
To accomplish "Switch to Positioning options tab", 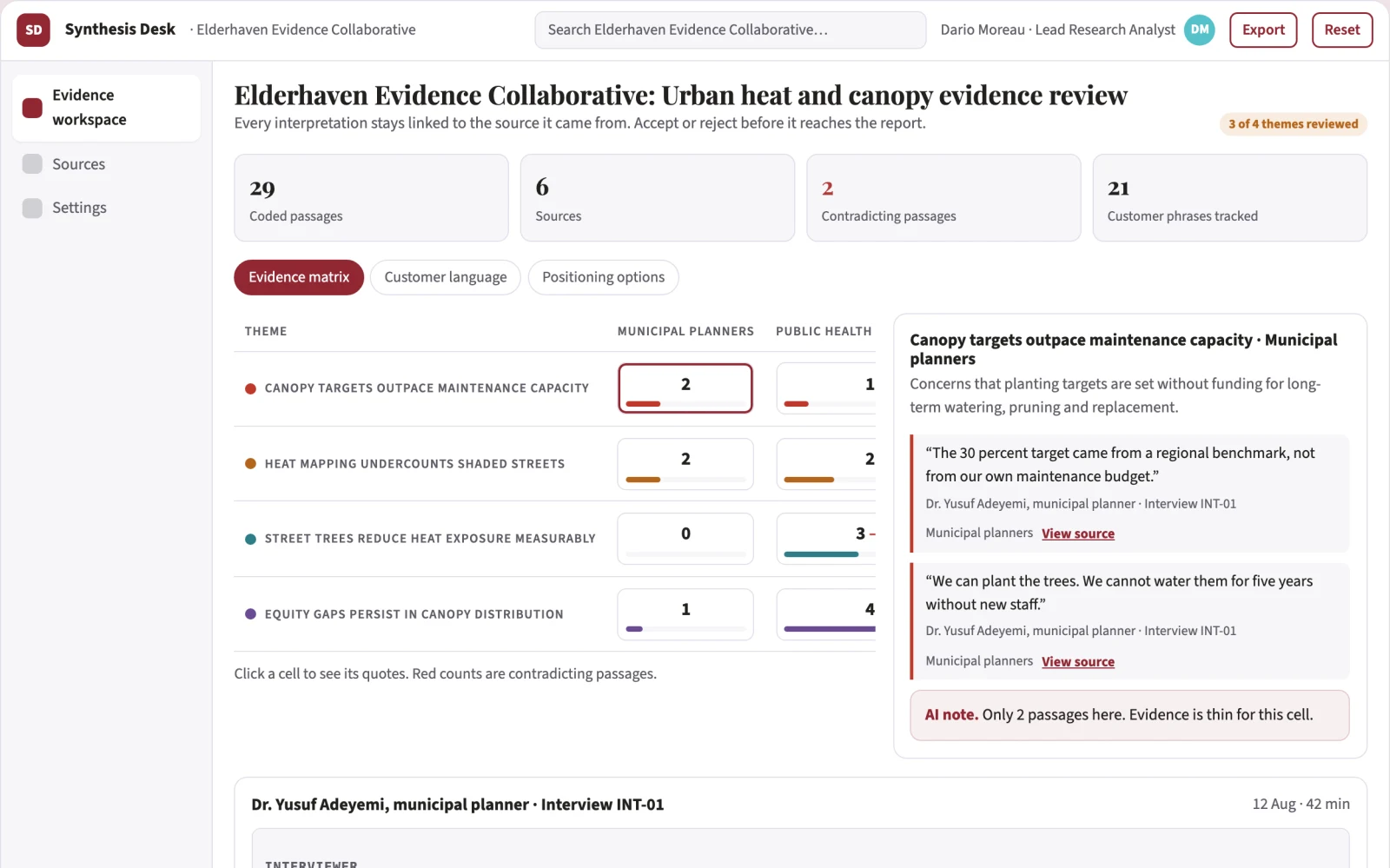I will pos(603,277).
